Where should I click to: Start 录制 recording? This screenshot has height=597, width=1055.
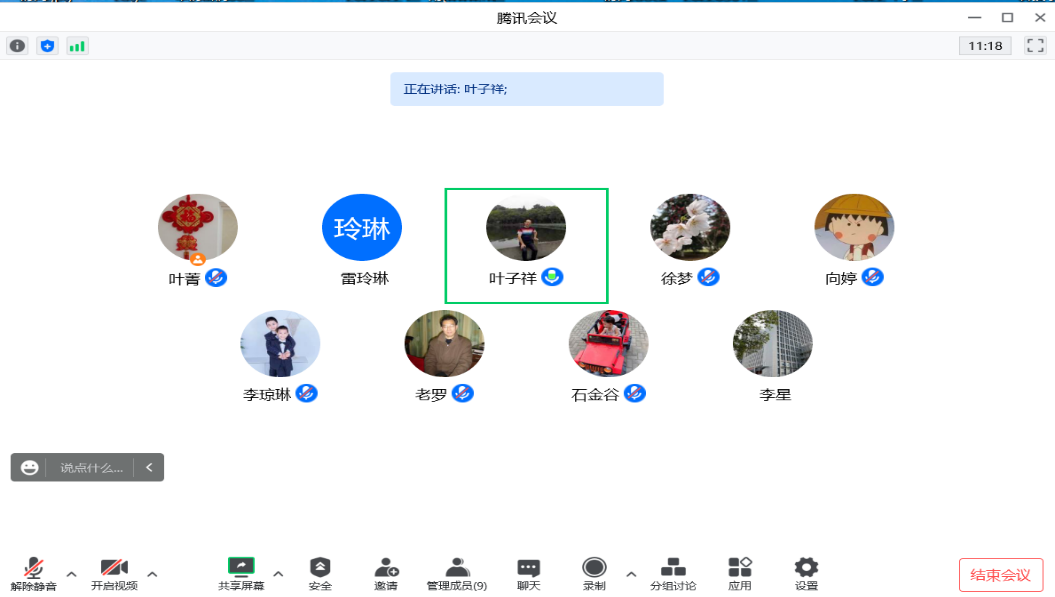point(594,574)
